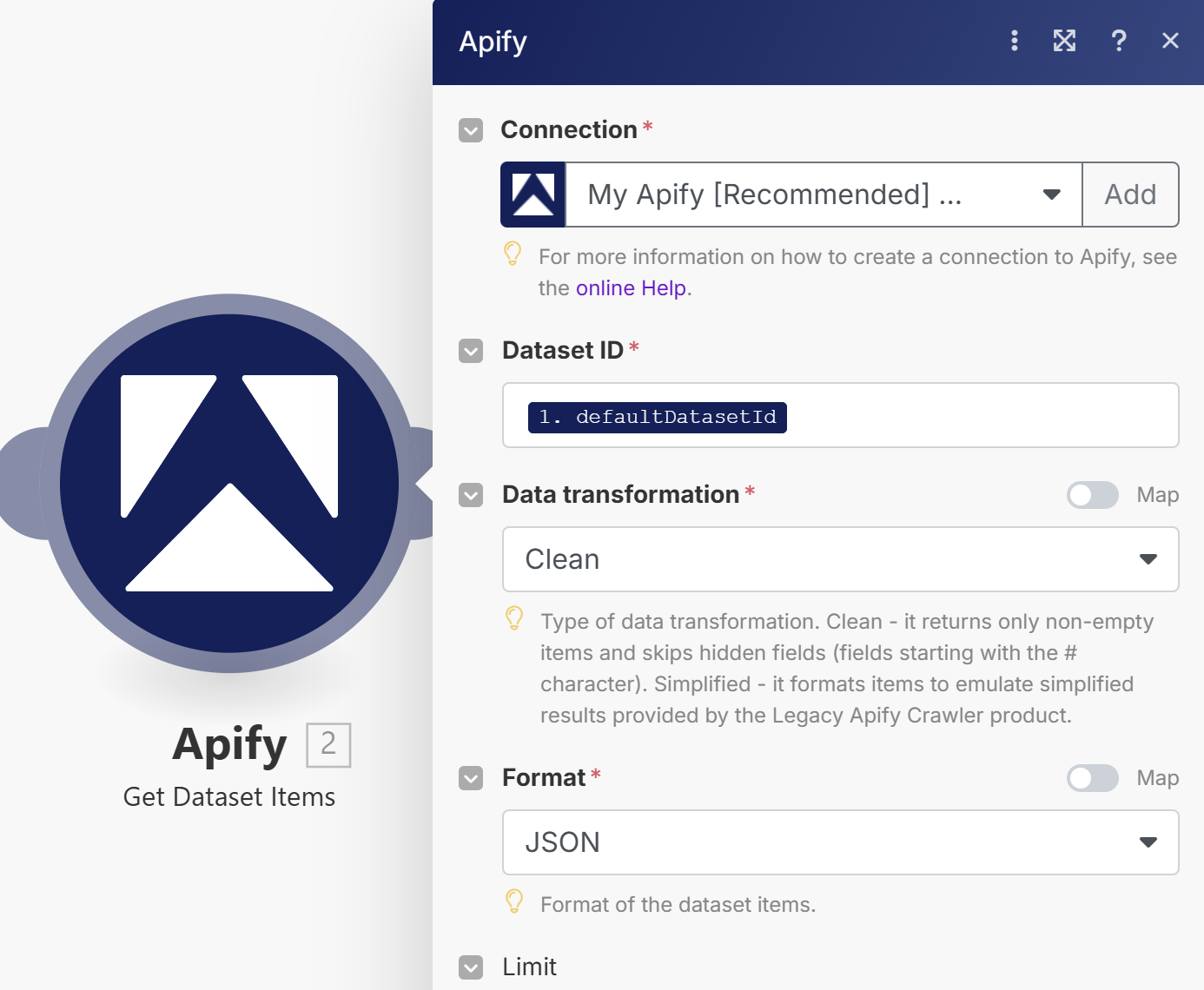Enable the Map toggle for Format

coord(1093,778)
